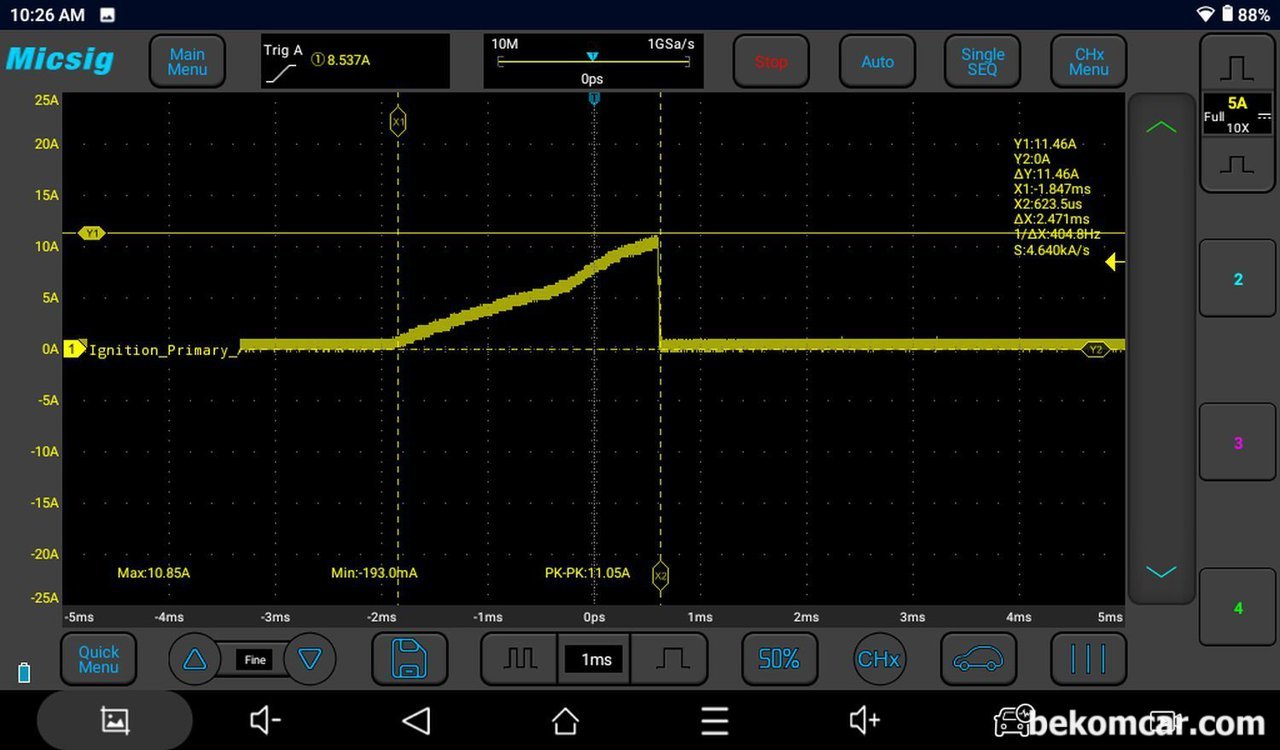Toggle the Fine adjustment label
Image resolution: width=1280 pixels, height=750 pixels.
(x=255, y=659)
